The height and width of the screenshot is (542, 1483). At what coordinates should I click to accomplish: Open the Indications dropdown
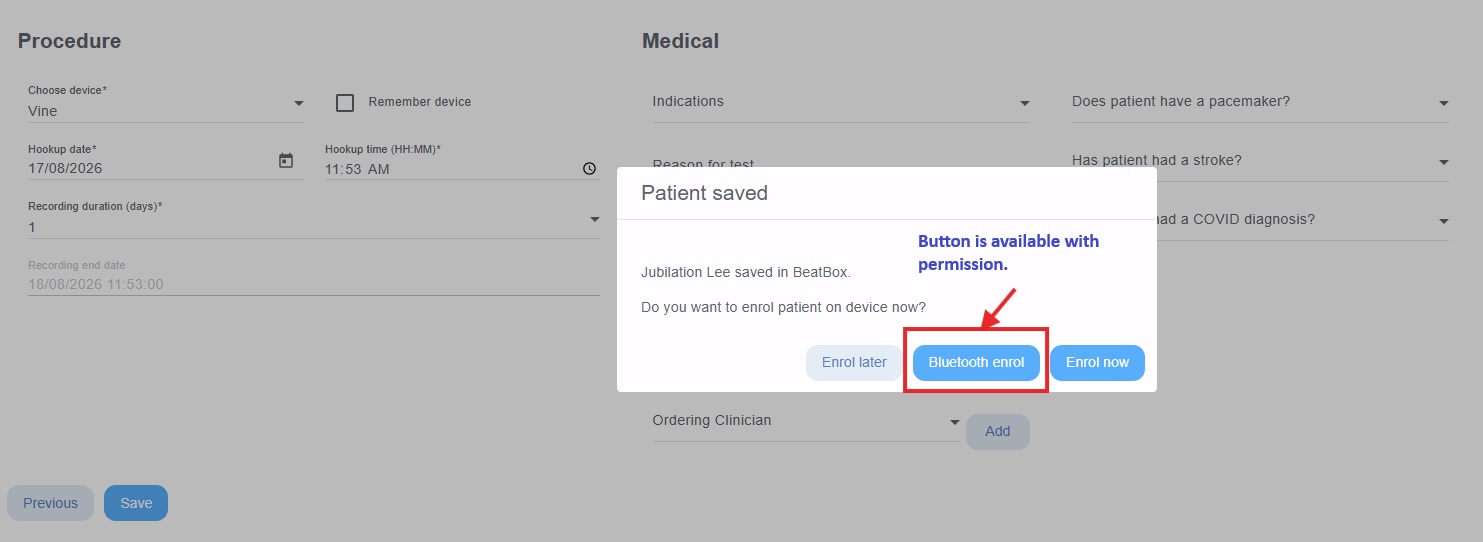point(841,102)
